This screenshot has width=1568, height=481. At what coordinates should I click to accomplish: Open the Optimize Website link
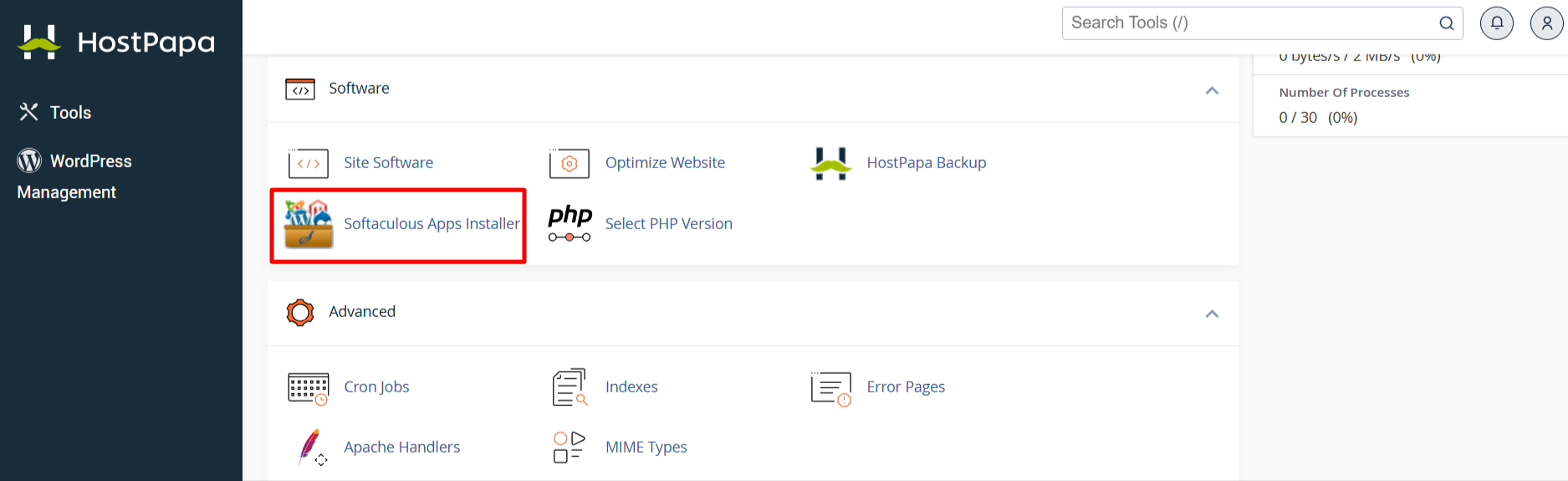(665, 162)
